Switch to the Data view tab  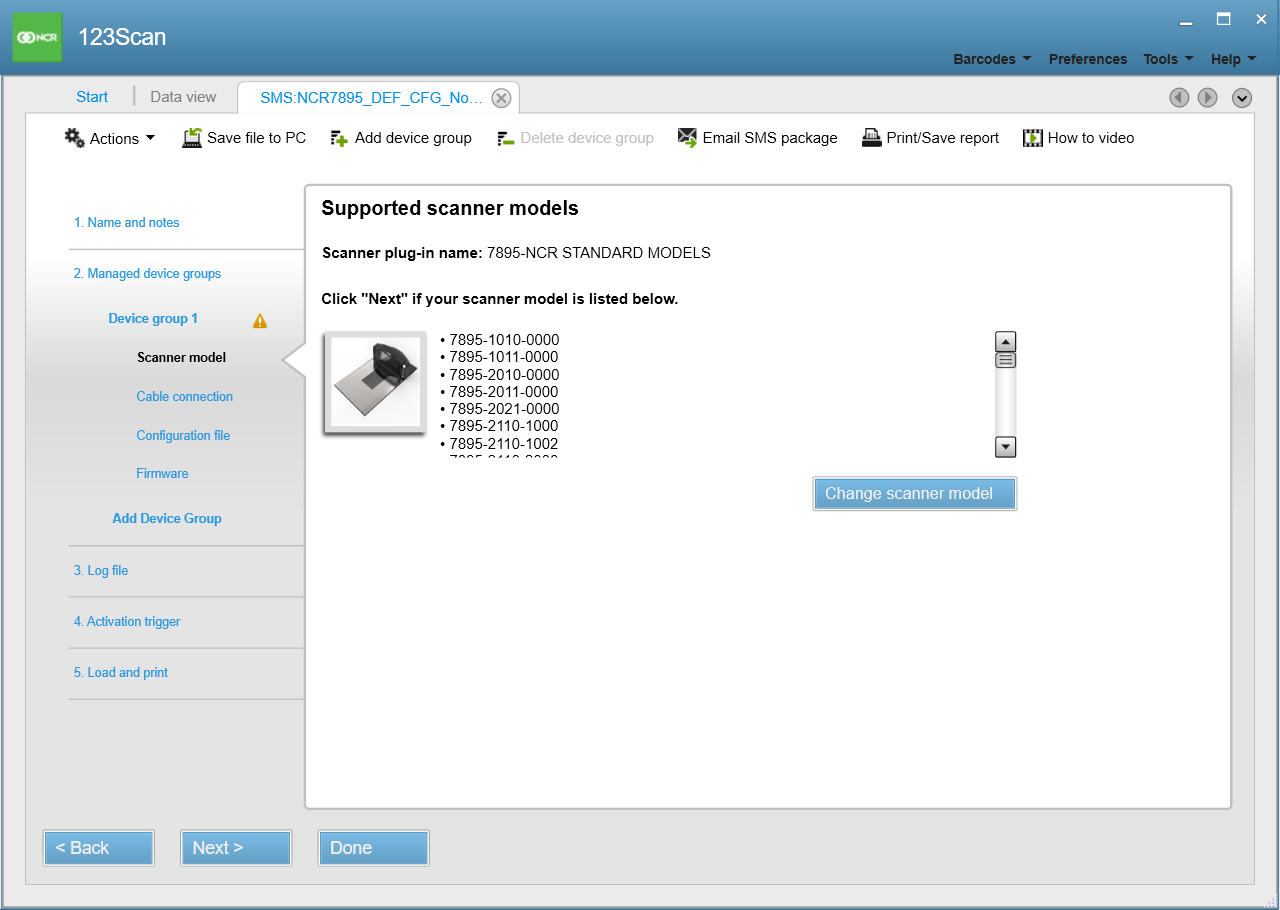183,97
